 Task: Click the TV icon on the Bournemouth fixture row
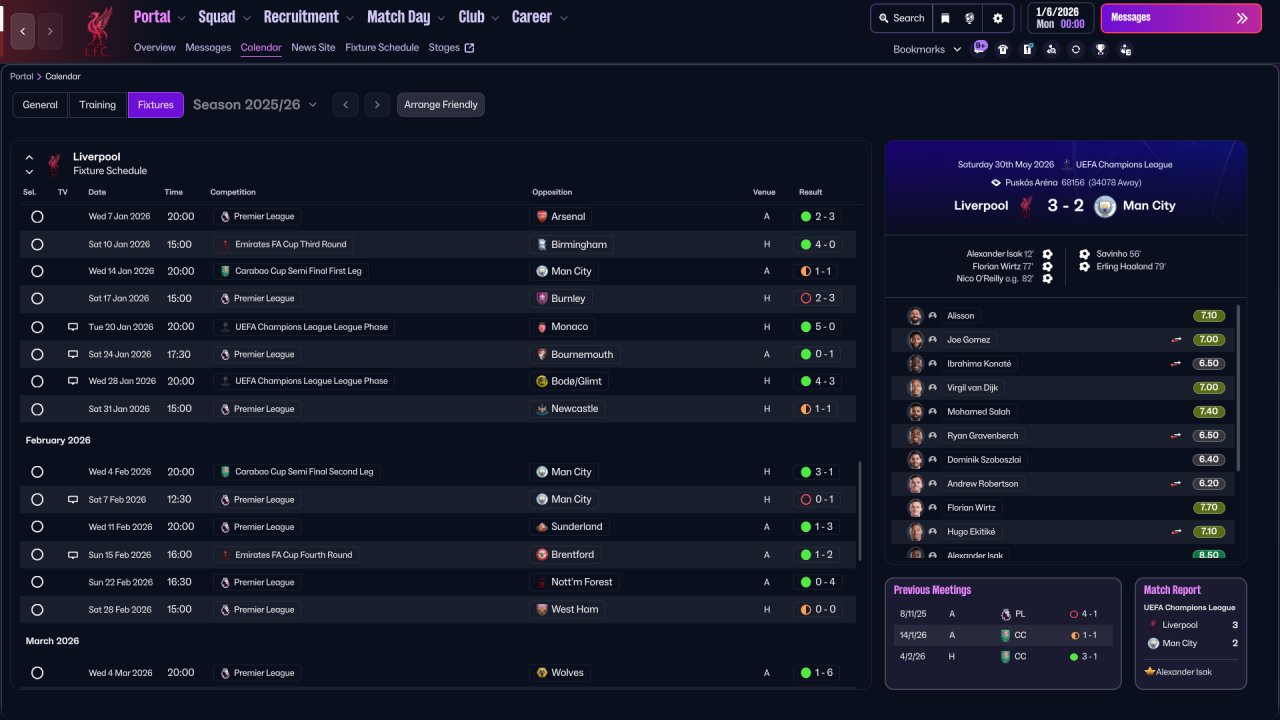73,354
